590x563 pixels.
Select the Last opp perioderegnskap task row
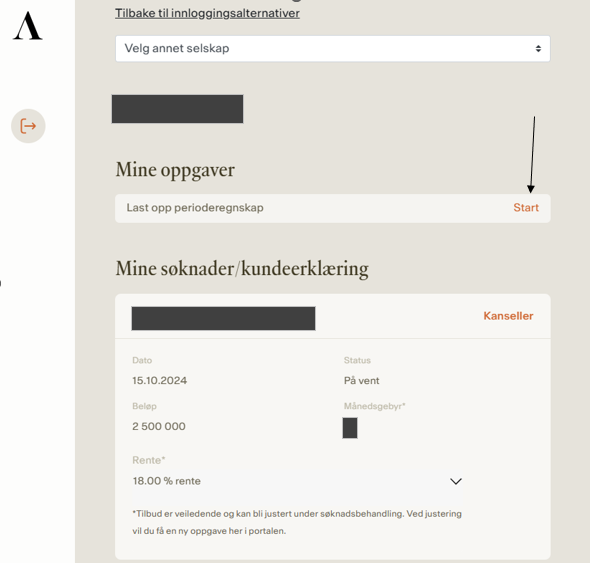point(333,208)
